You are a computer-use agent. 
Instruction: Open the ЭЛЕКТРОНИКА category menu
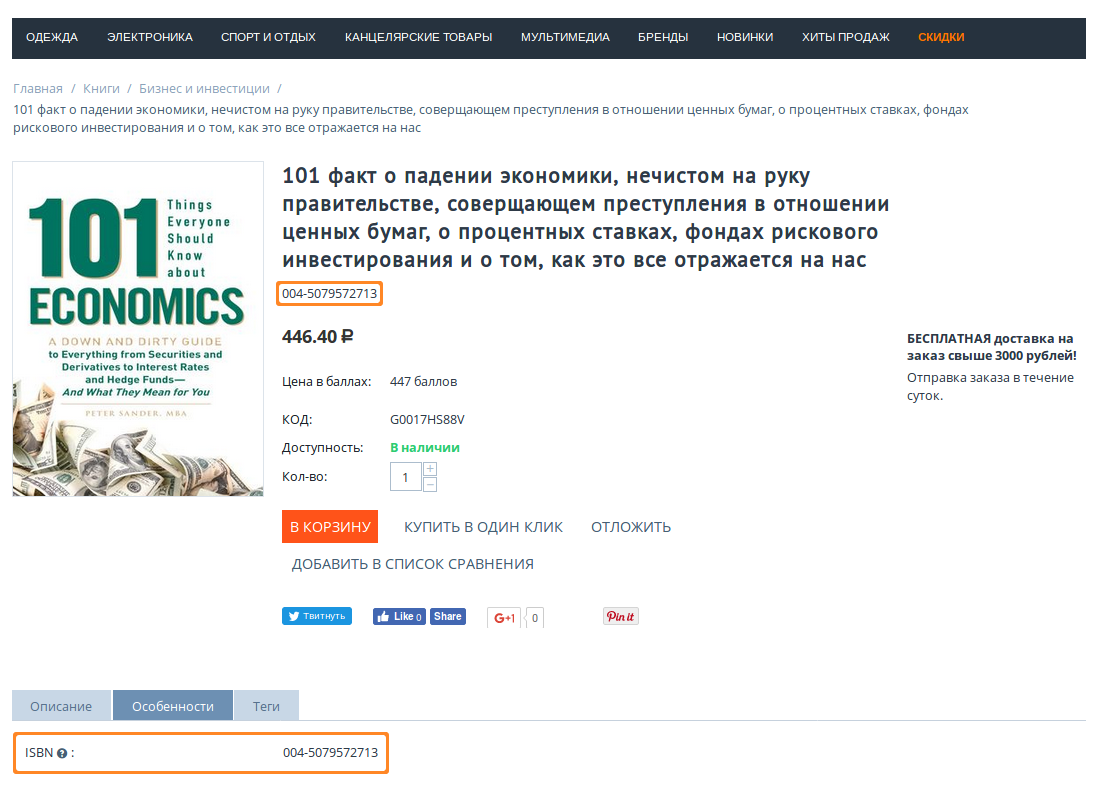point(150,37)
